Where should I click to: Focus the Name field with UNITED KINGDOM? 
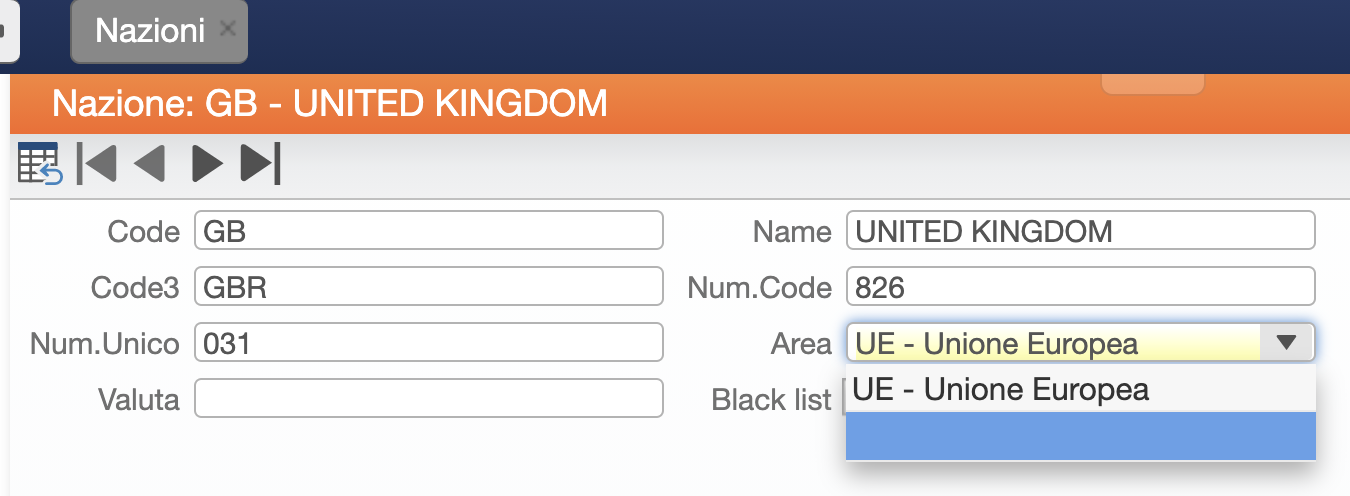[1080, 230]
